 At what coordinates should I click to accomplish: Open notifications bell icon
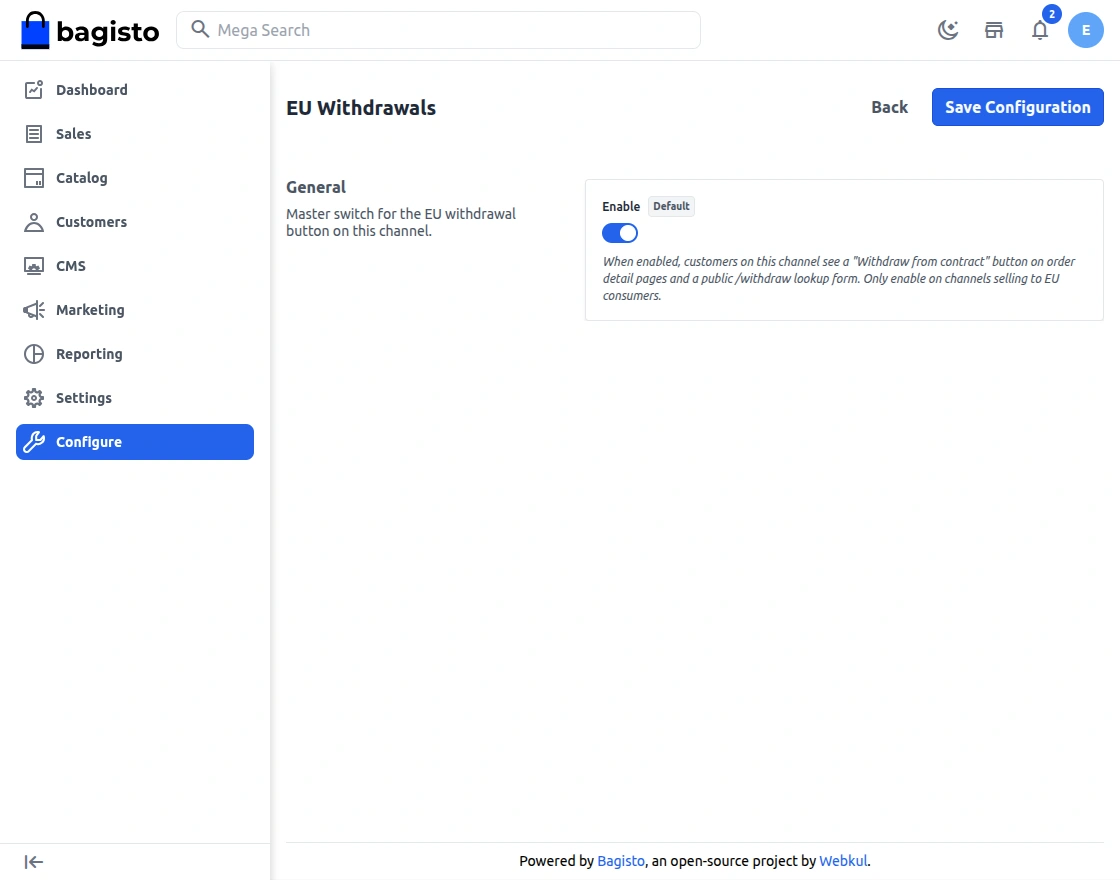tap(1040, 30)
